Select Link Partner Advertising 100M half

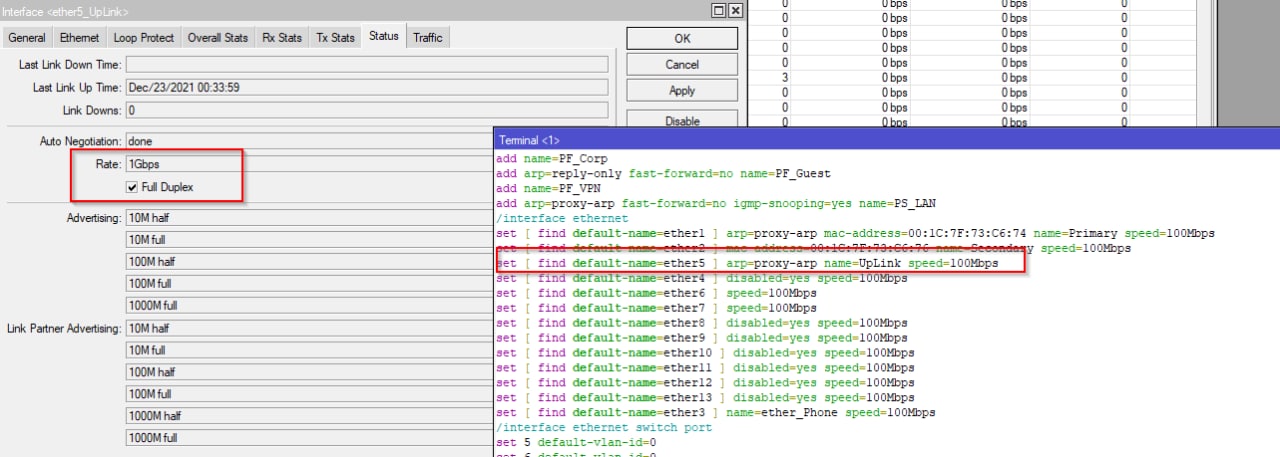(x=309, y=373)
